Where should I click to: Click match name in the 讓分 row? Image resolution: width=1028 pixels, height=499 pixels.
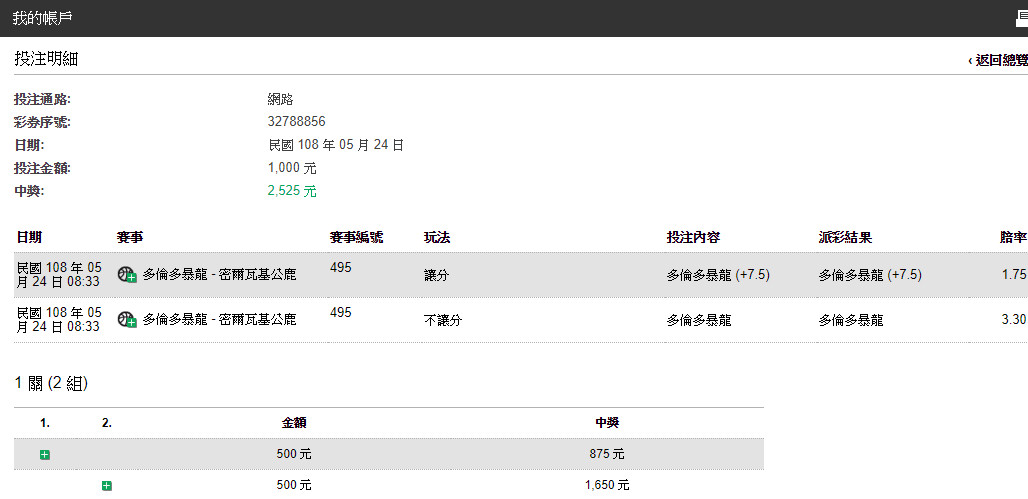(220, 274)
